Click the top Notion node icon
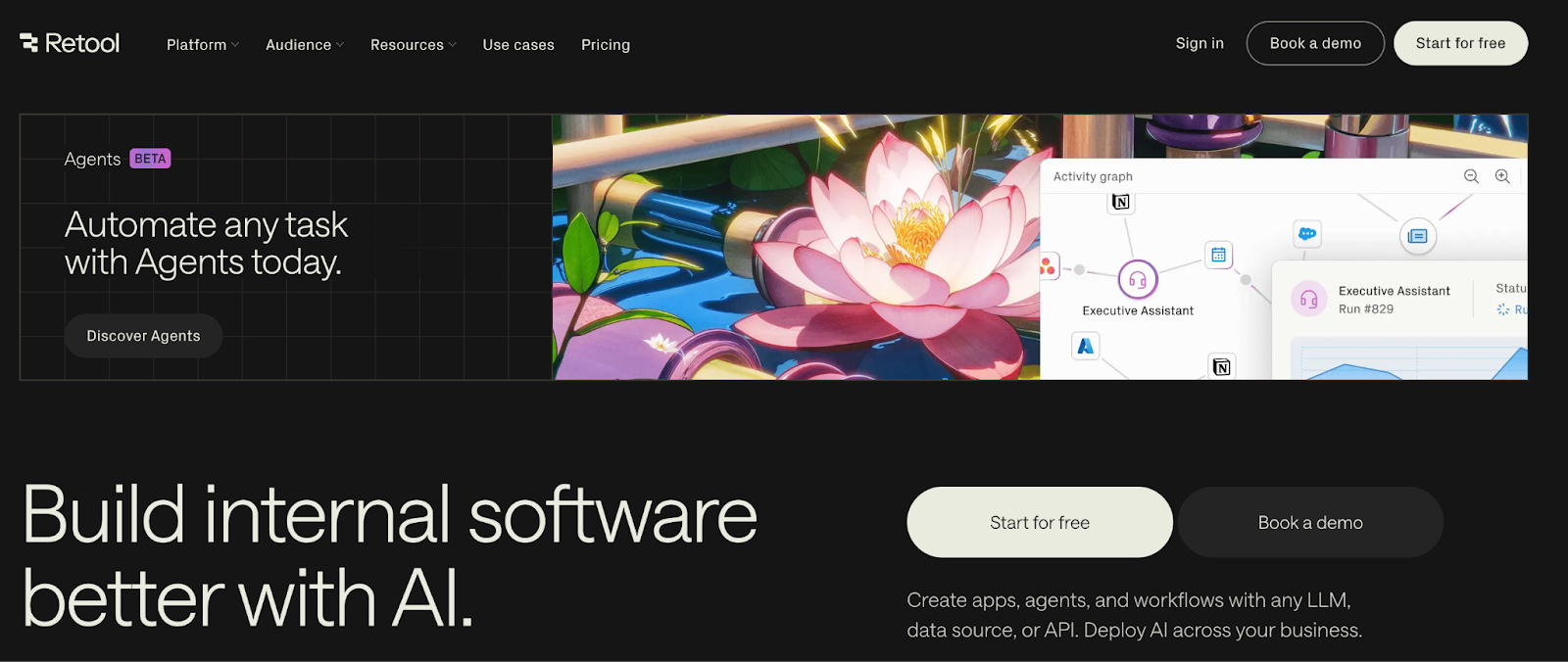Screen dimensions: 1568x662 (x=1121, y=202)
